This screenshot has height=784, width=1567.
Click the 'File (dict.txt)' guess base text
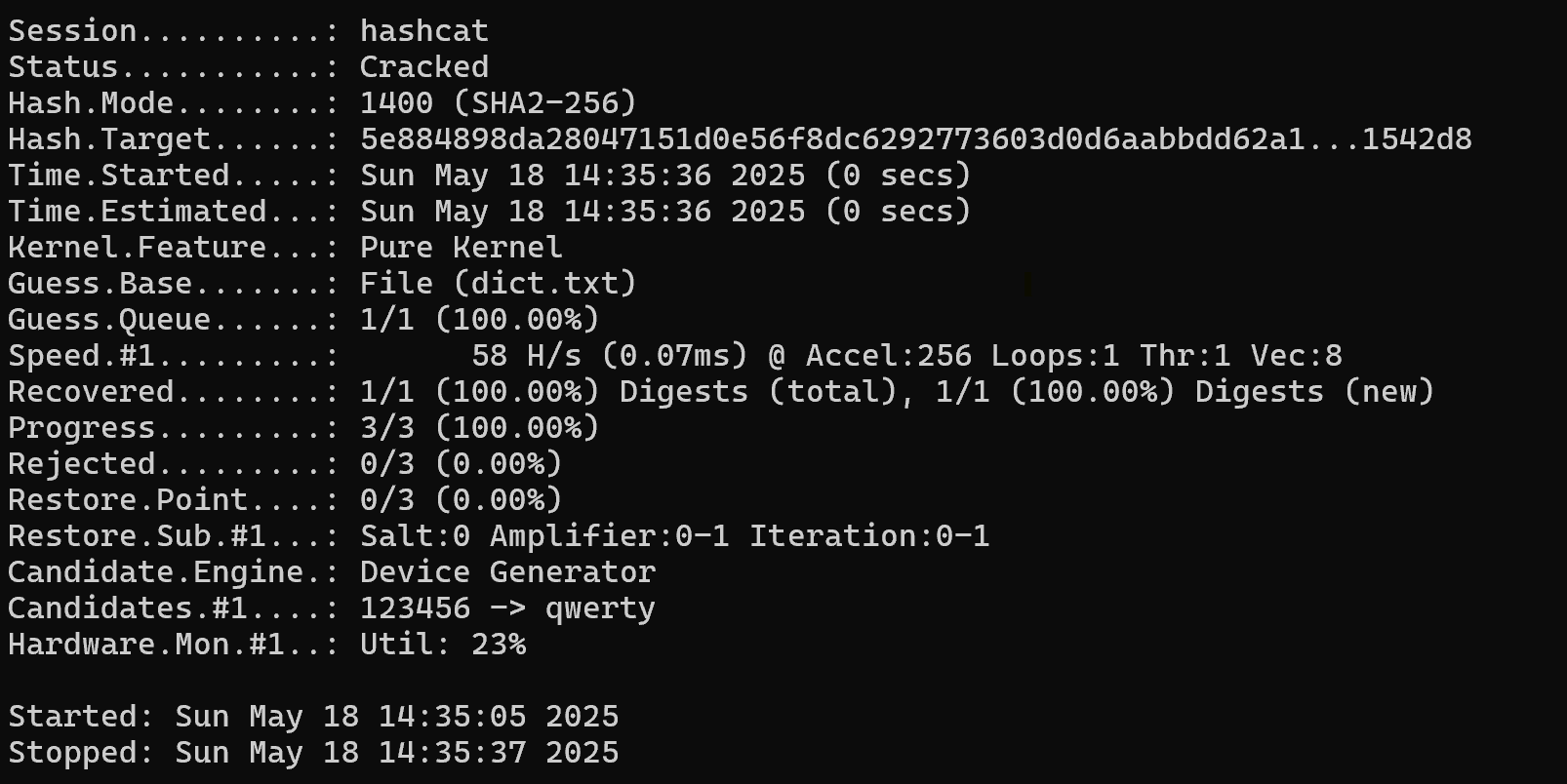498,284
